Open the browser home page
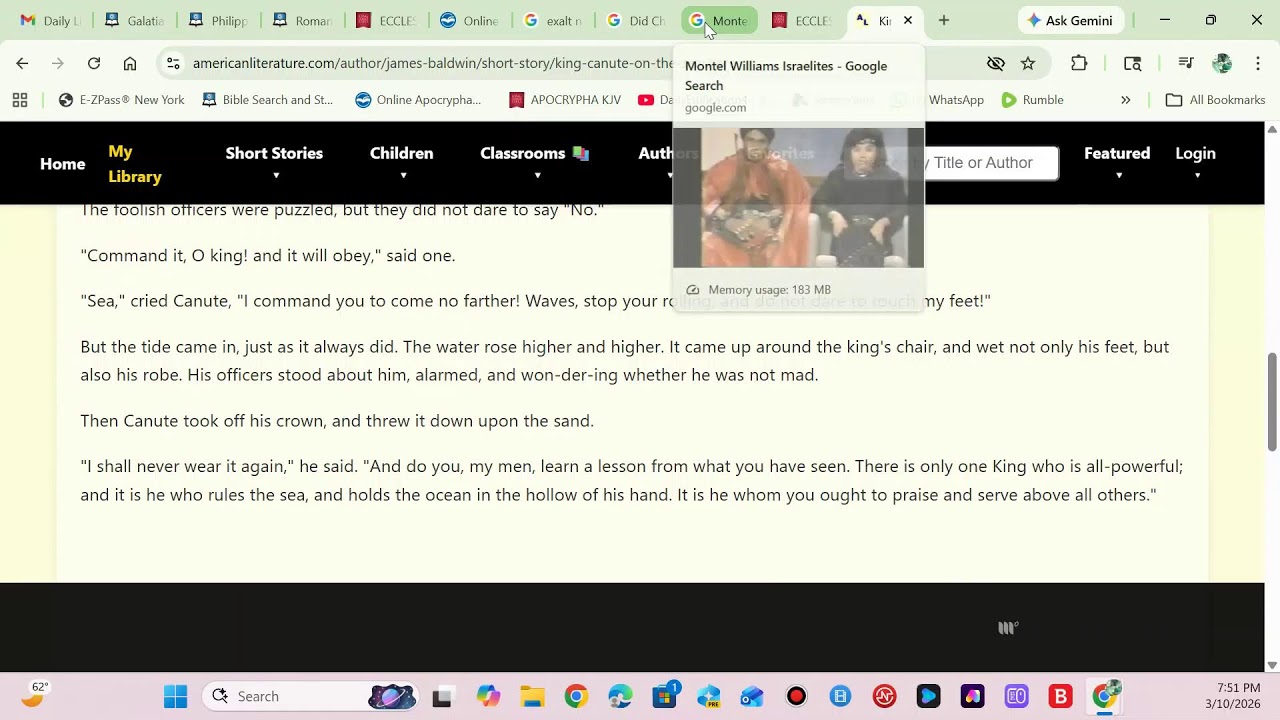 coord(130,63)
